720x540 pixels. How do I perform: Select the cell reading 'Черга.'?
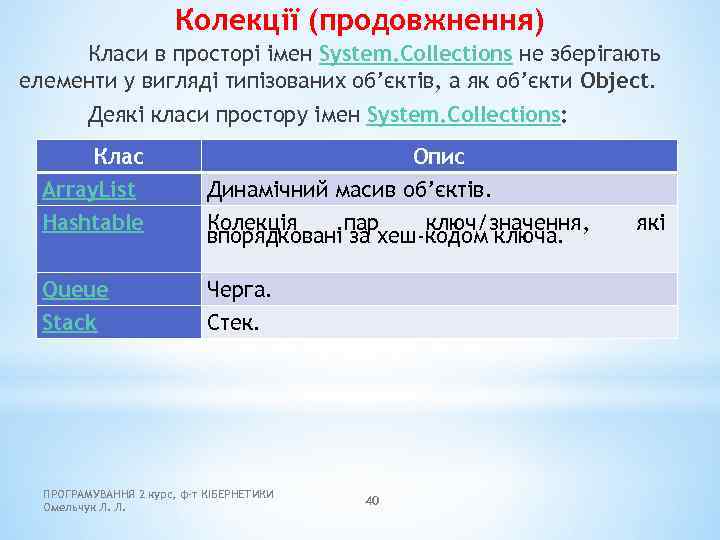pos(439,290)
